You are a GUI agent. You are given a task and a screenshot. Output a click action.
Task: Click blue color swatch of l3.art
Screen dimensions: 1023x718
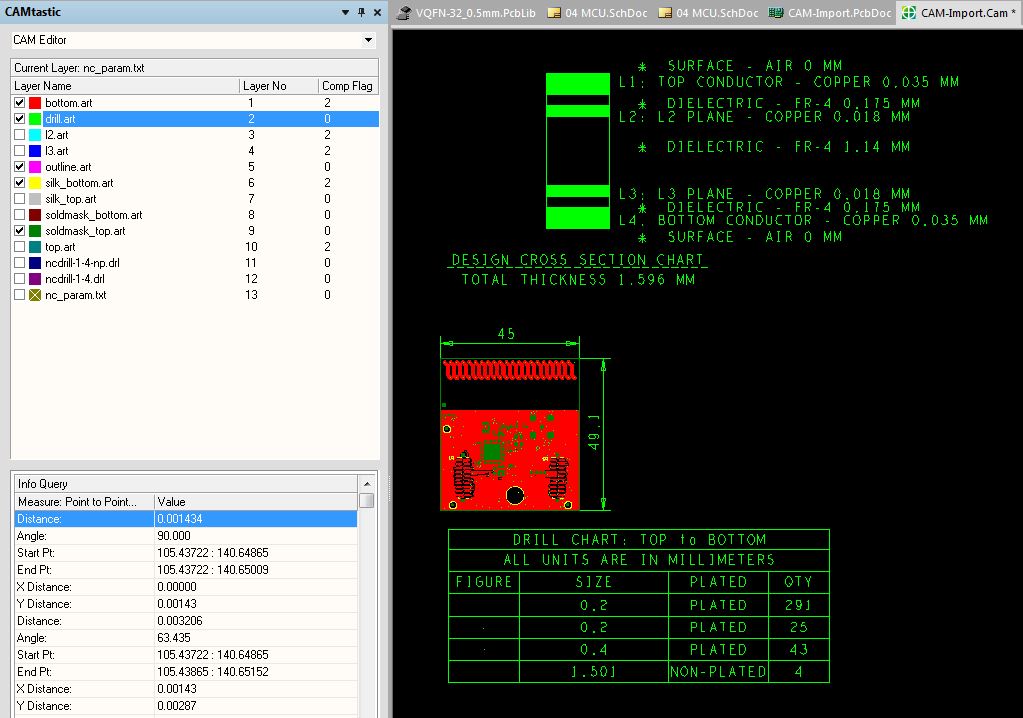[35, 151]
